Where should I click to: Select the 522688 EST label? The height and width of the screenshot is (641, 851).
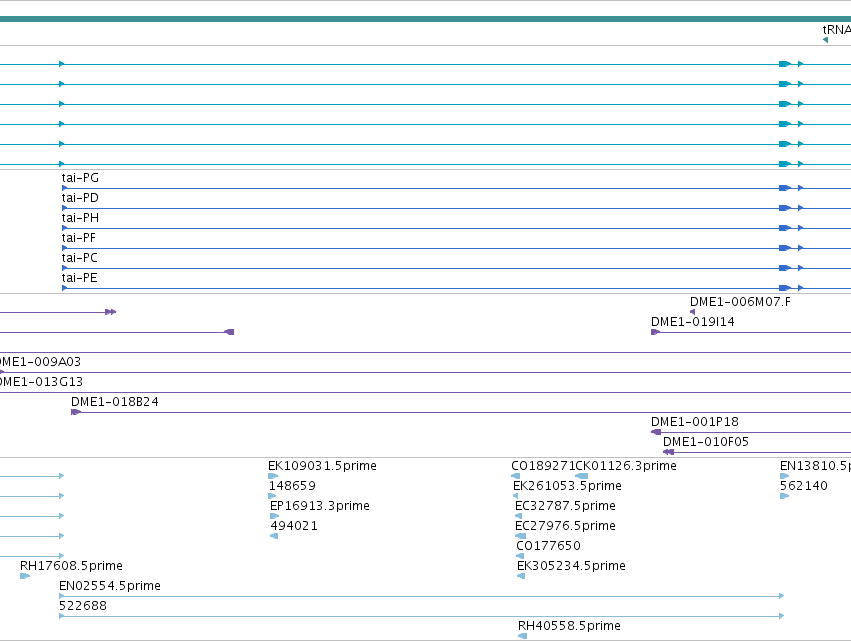click(82, 606)
